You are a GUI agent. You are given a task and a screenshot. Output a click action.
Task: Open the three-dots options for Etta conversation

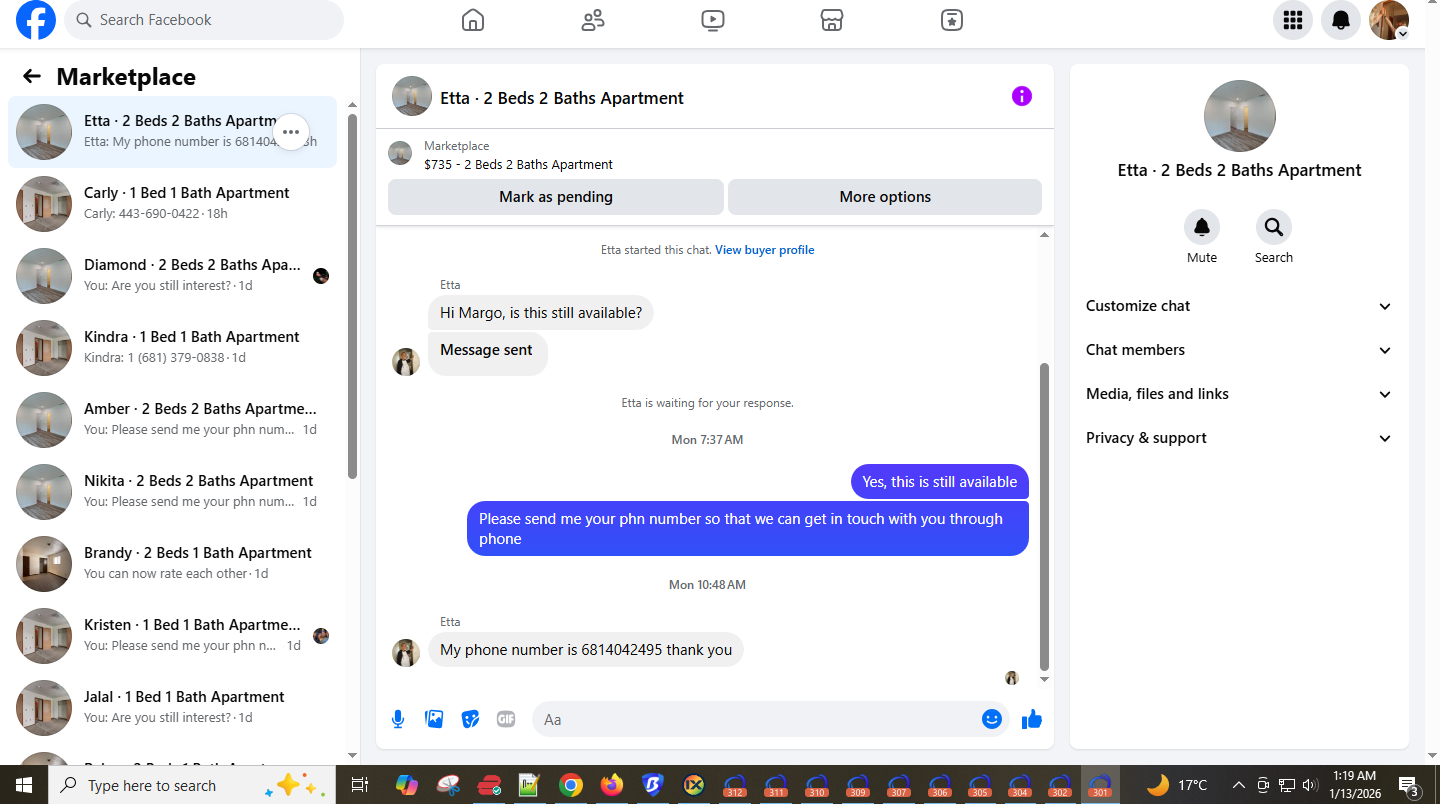click(x=291, y=132)
